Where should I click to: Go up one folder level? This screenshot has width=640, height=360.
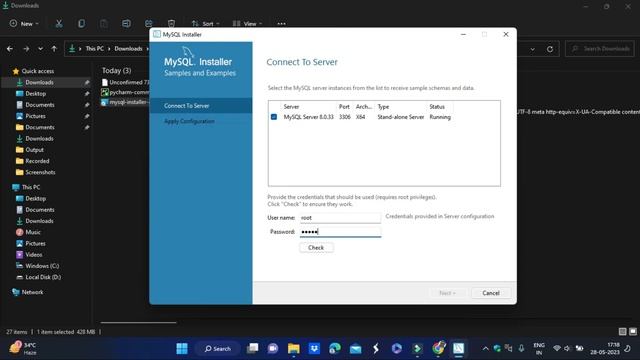54,49
